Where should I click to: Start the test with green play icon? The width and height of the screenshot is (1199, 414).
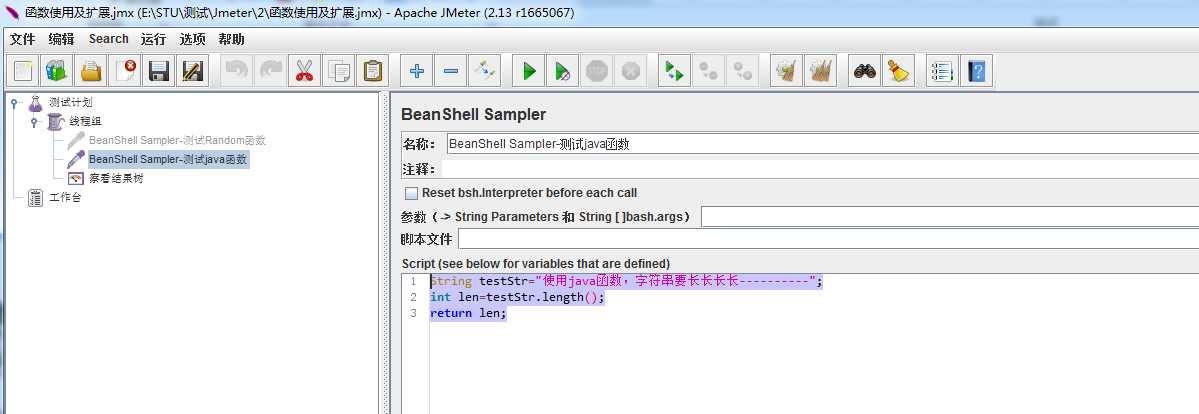pyautogui.click(x=528, y=71)
